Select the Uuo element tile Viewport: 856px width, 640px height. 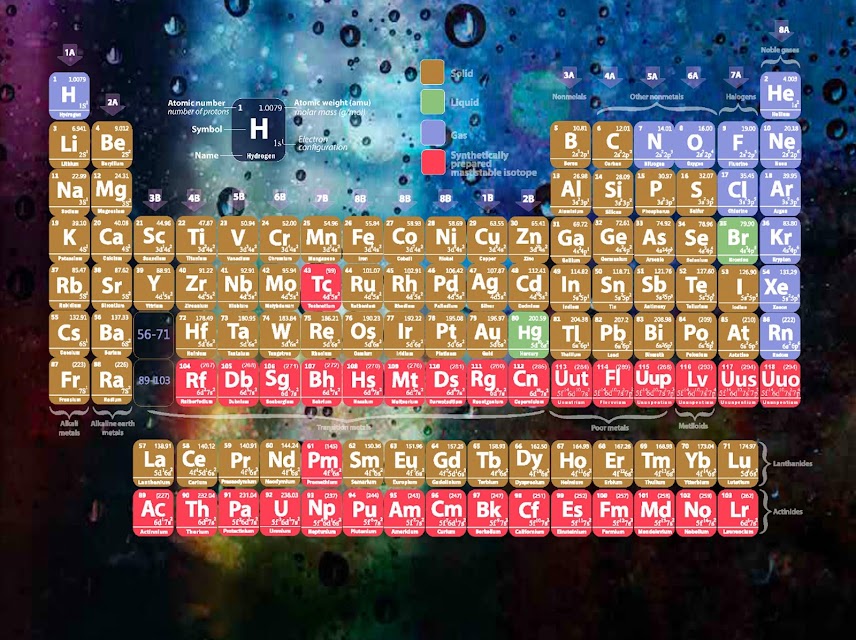coord(781,383)
